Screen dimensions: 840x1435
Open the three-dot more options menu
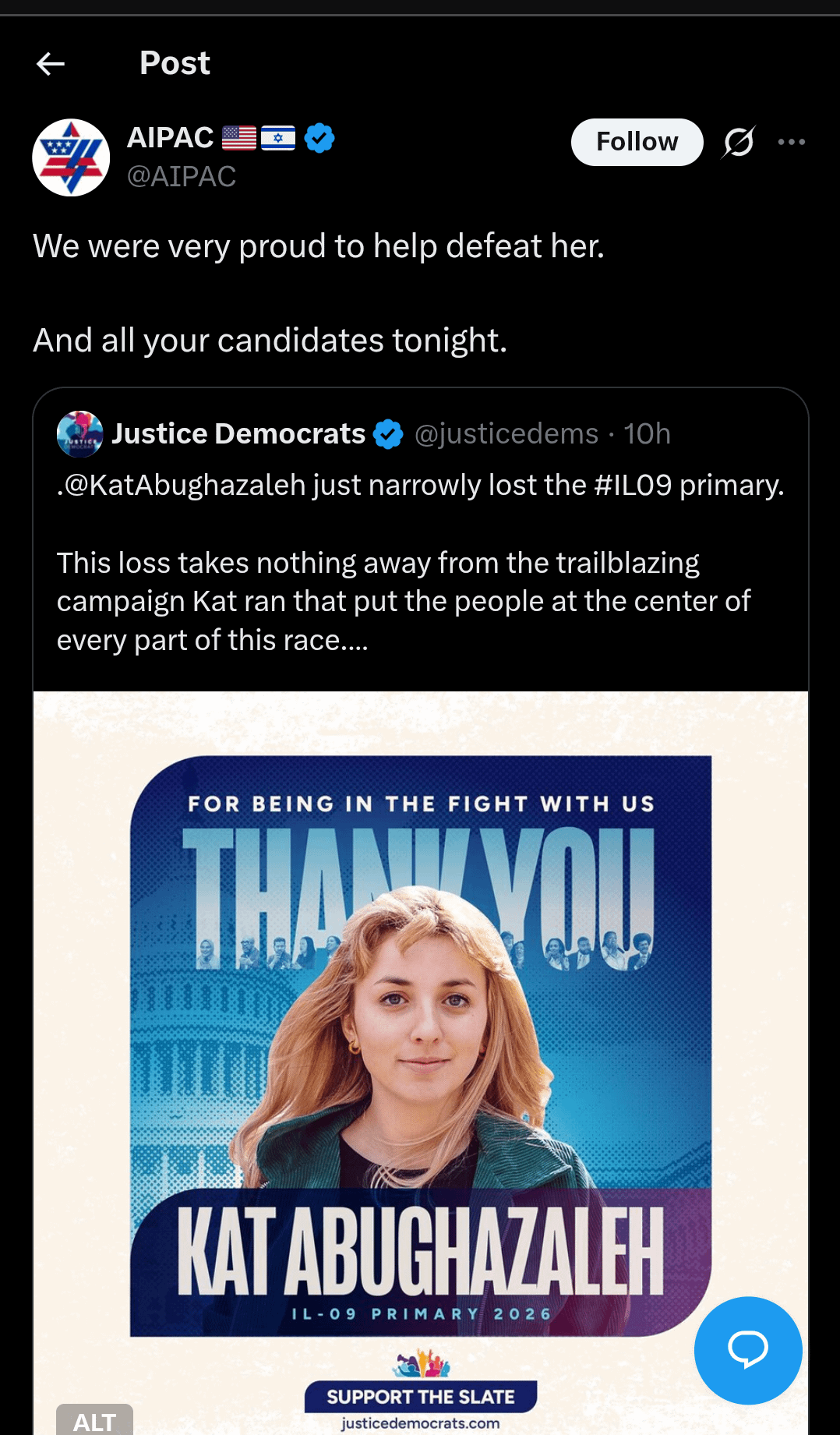(x=791, y=142)
